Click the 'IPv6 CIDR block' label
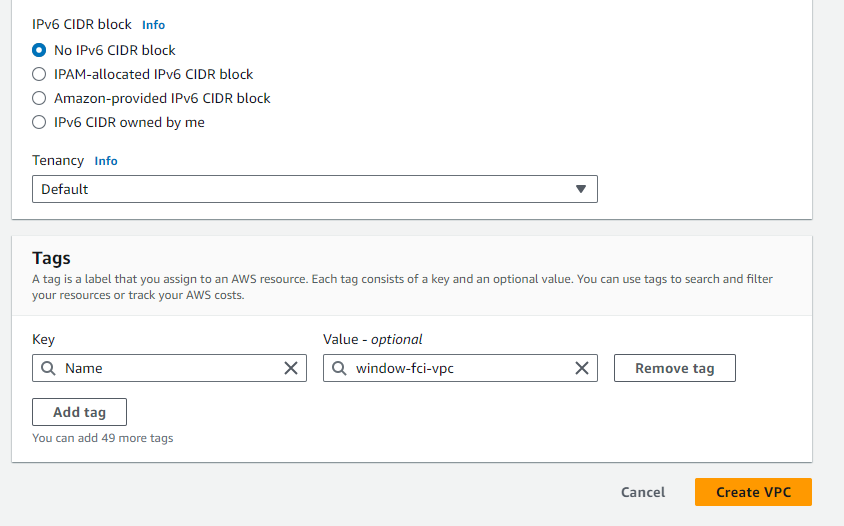The image size is (844, 526). [x=82, y=24]
